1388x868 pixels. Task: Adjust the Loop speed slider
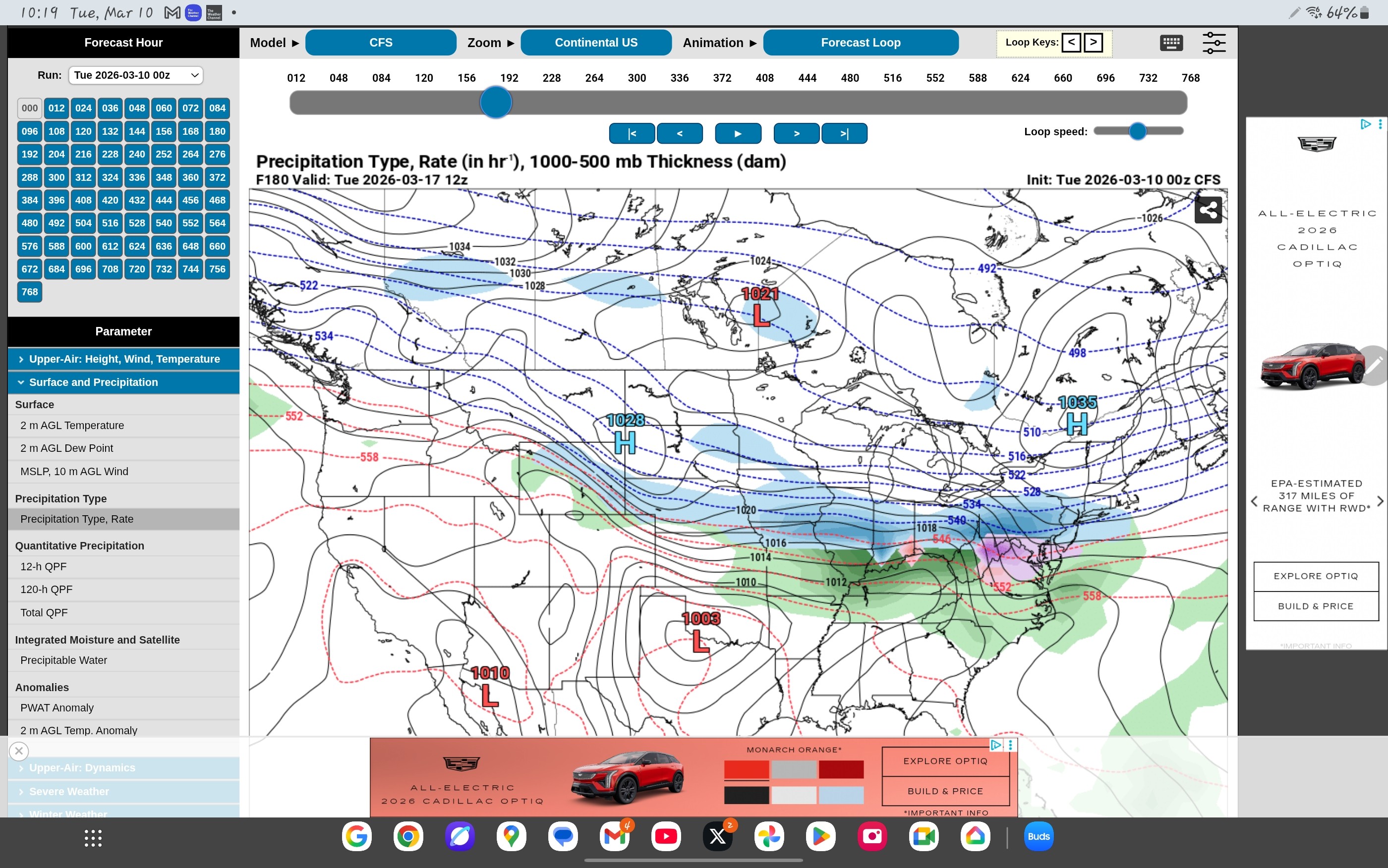1137,131
